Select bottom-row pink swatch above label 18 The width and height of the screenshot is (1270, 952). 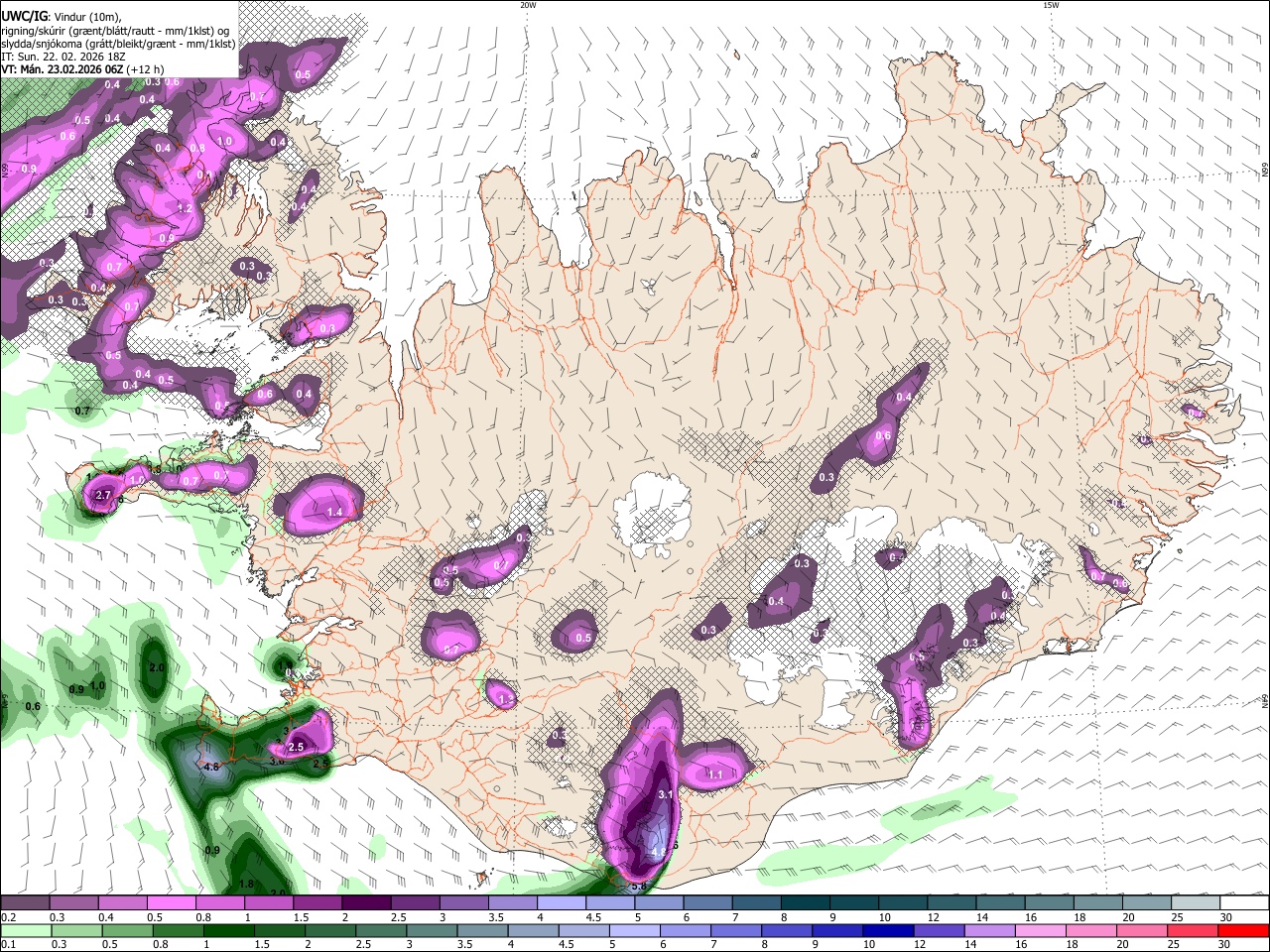[1091, 931]
